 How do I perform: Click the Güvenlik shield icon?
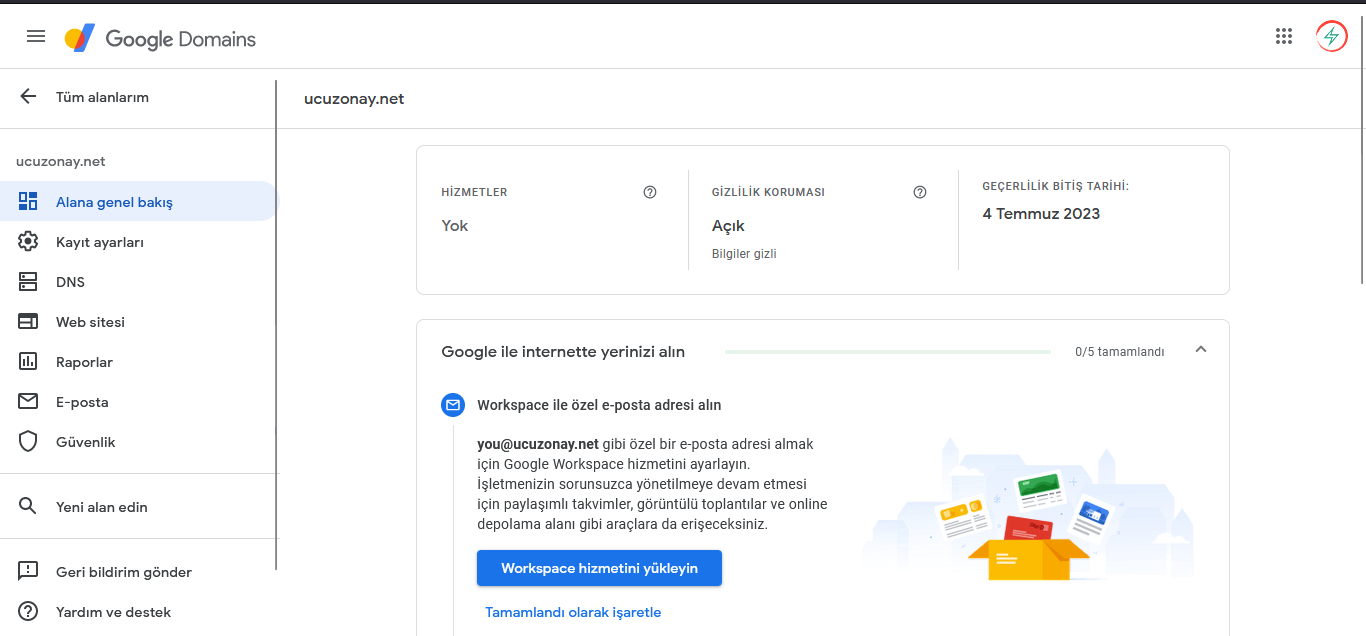pyautogui.click(x=28, y=442)
